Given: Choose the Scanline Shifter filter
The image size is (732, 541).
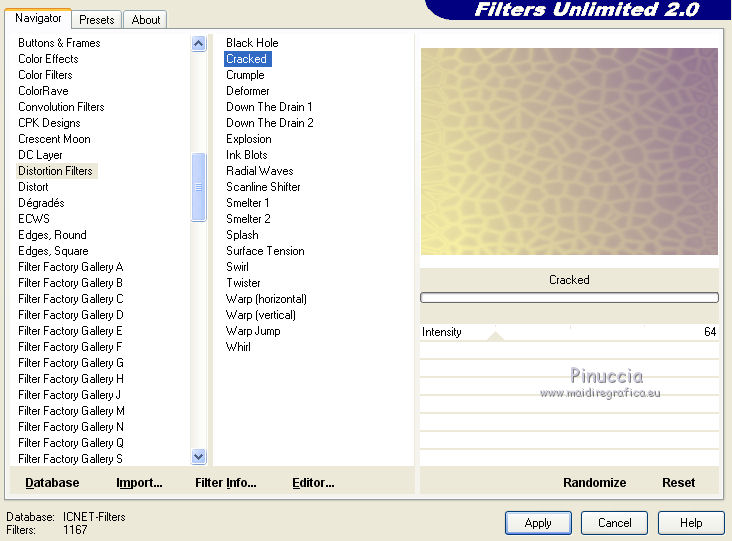Looking at the screenshot, I should coord(263,187).
